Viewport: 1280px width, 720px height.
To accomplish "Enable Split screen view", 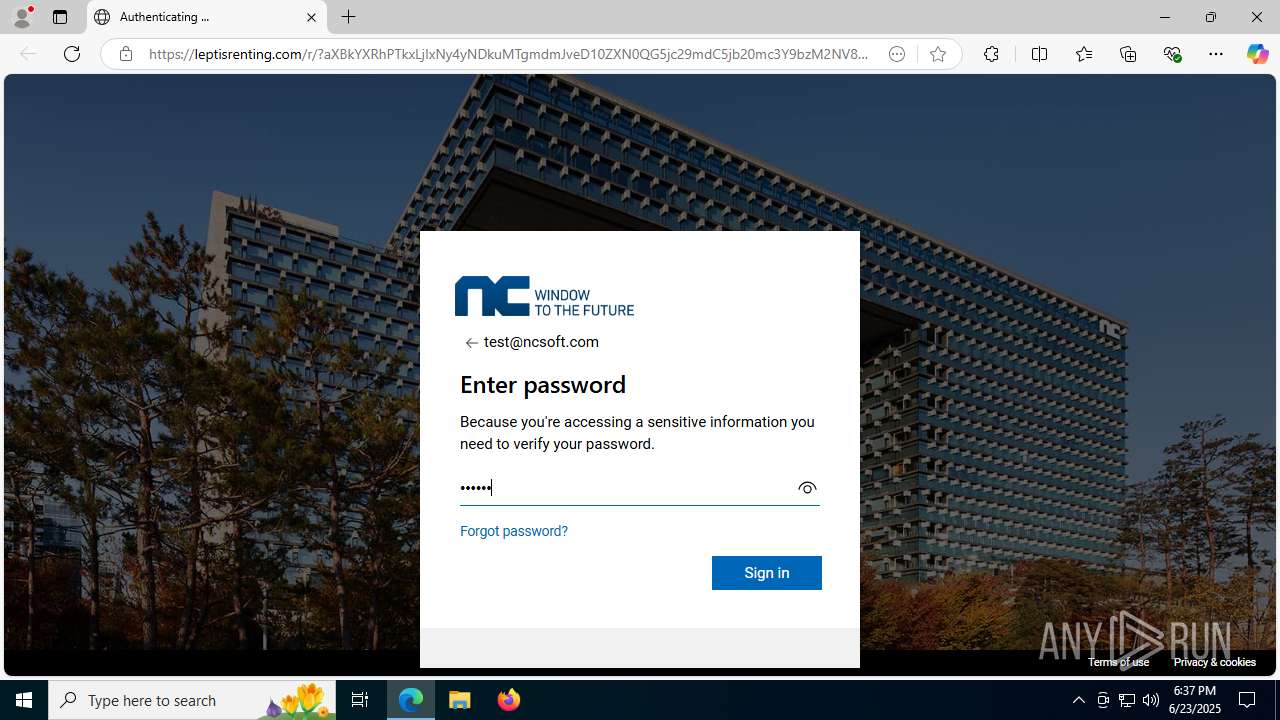I will pos(1039,54).
